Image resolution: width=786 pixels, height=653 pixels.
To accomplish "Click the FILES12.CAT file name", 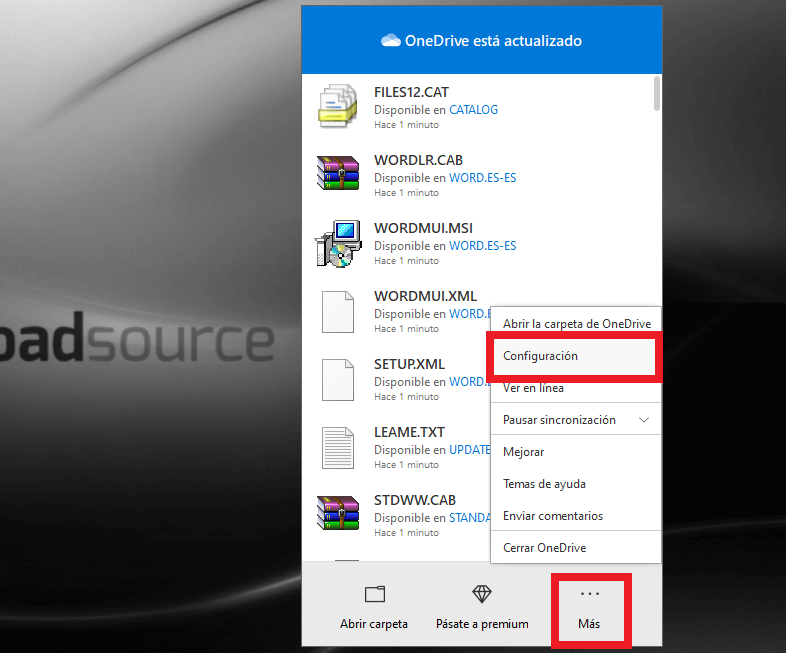I will [x=412, y=92].
